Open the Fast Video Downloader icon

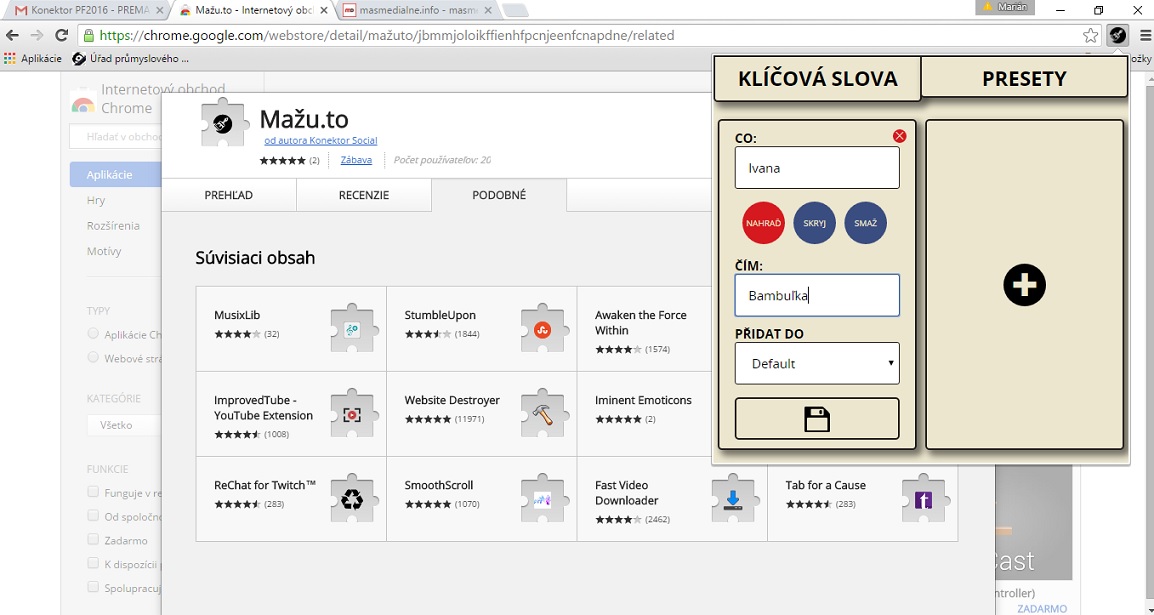732,499
